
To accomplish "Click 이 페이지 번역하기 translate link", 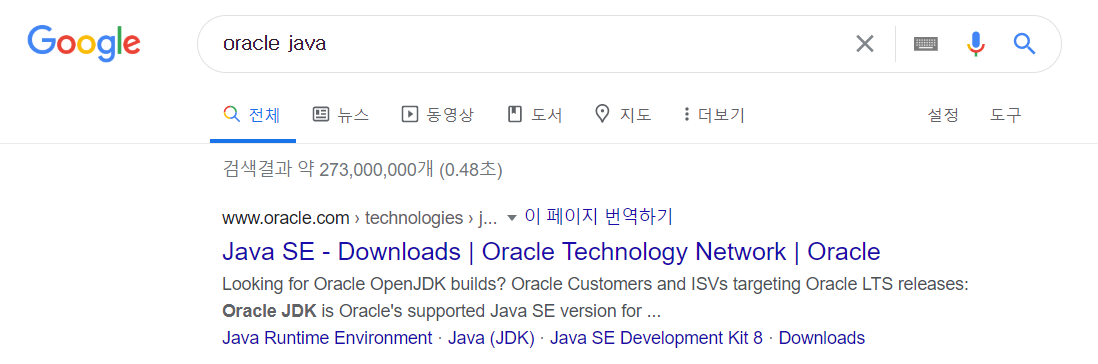I will [599, 217].
